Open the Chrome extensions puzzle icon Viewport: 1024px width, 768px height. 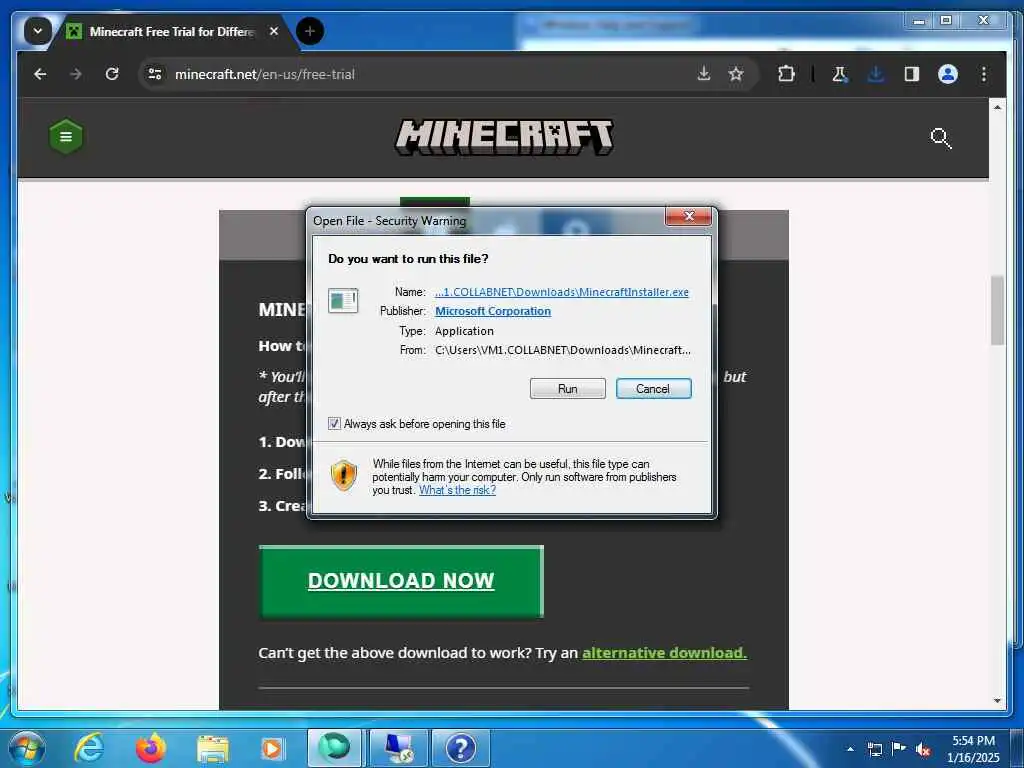(786, 74)
